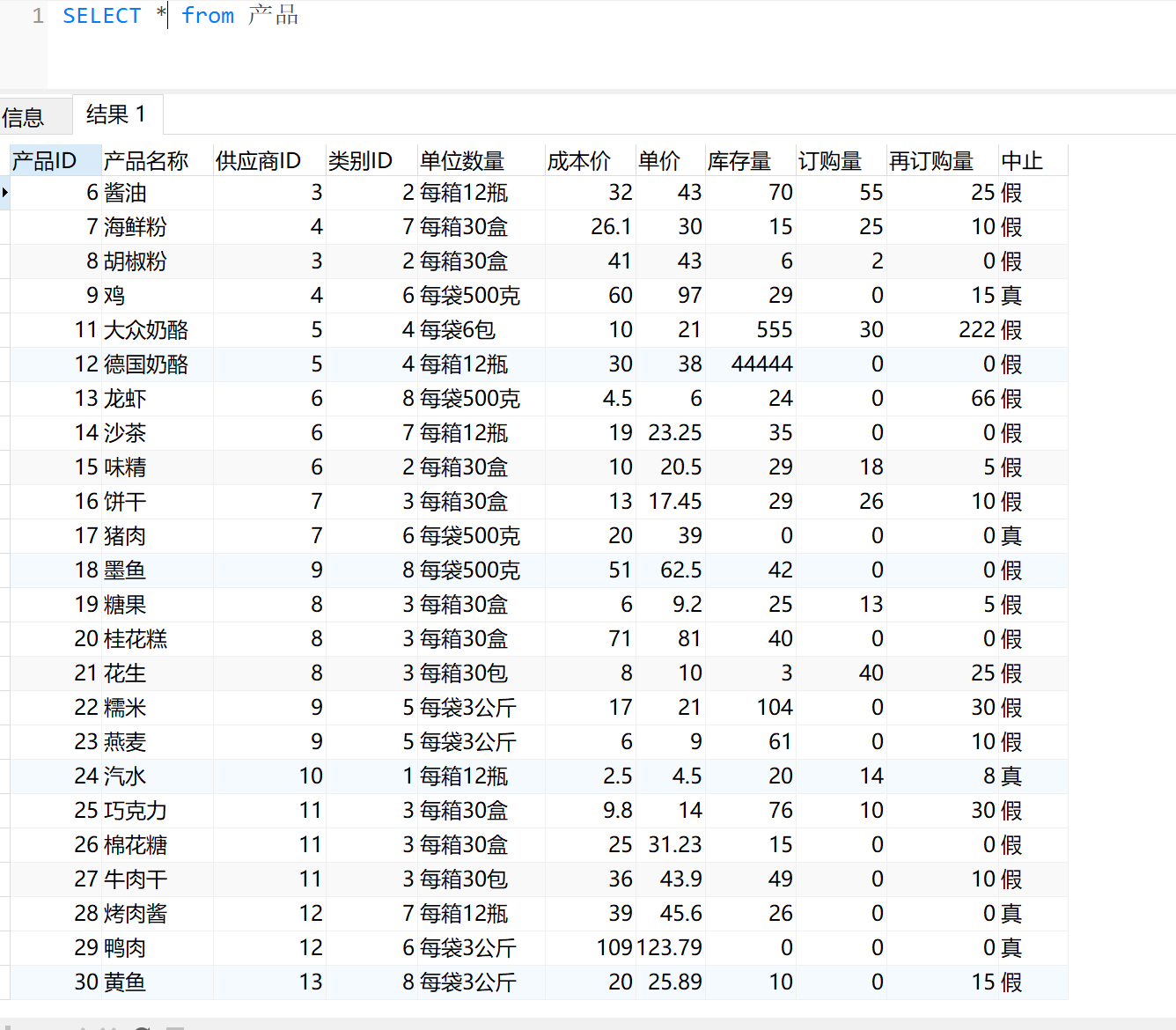Click the 类别ID column header
This screenshot has height=1030, width=1176.
coord(371,161)
